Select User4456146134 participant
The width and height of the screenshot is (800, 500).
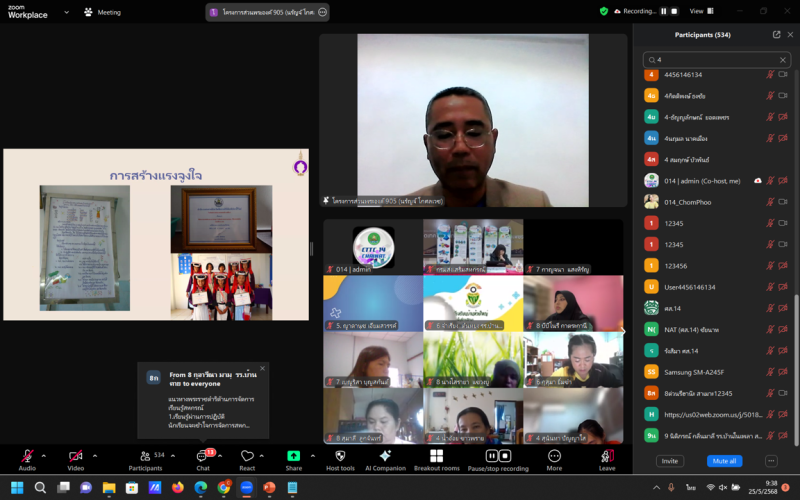coord(716,287)
